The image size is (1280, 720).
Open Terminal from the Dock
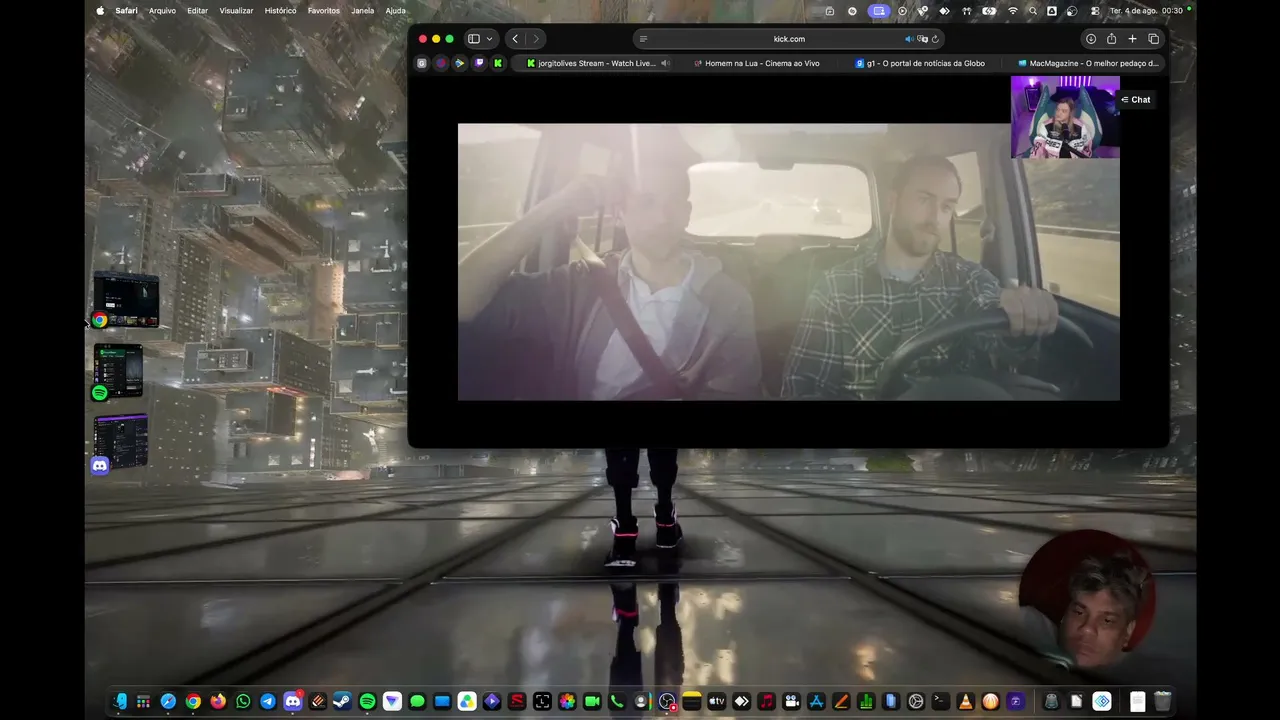pos(940,702)
